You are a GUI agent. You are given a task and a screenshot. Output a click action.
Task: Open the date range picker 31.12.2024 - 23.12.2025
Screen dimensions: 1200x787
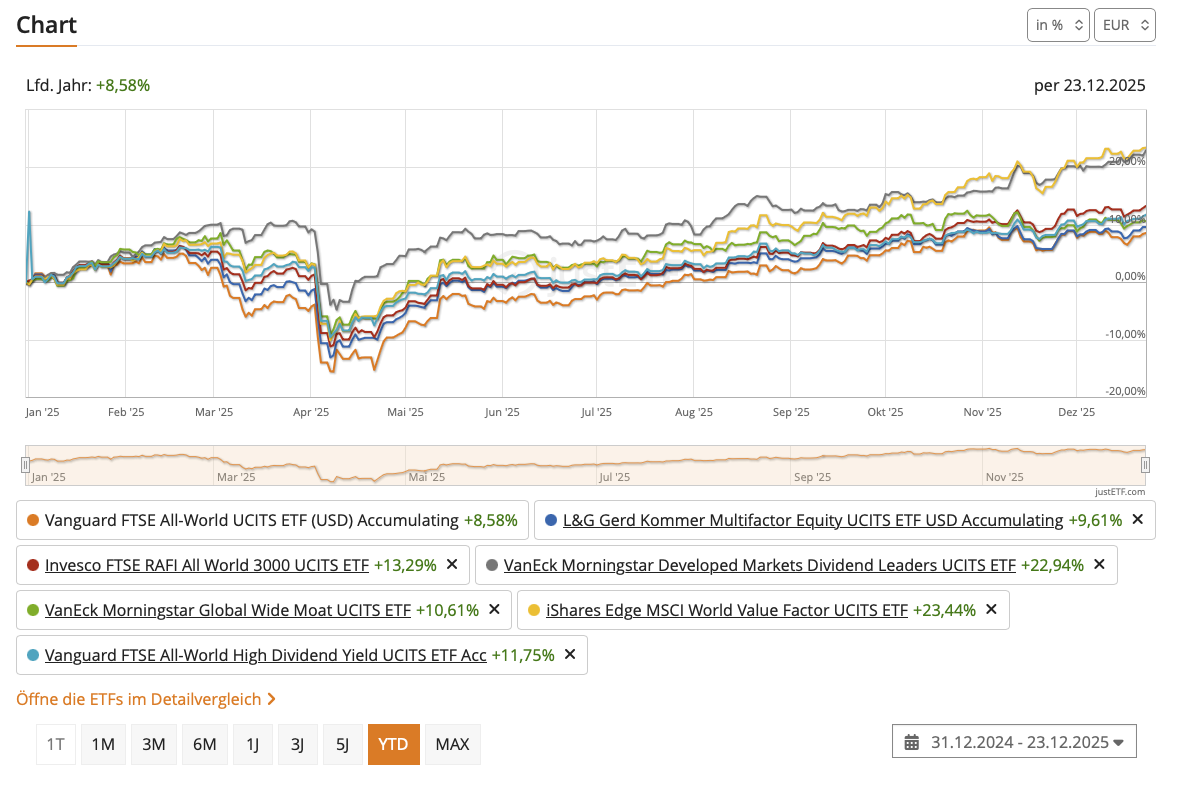1014,742
